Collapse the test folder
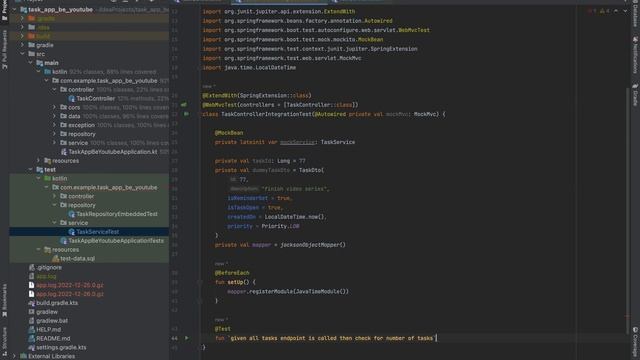This screenshot has height=360, width=640. pyautogui.click(x=31, y=169)
